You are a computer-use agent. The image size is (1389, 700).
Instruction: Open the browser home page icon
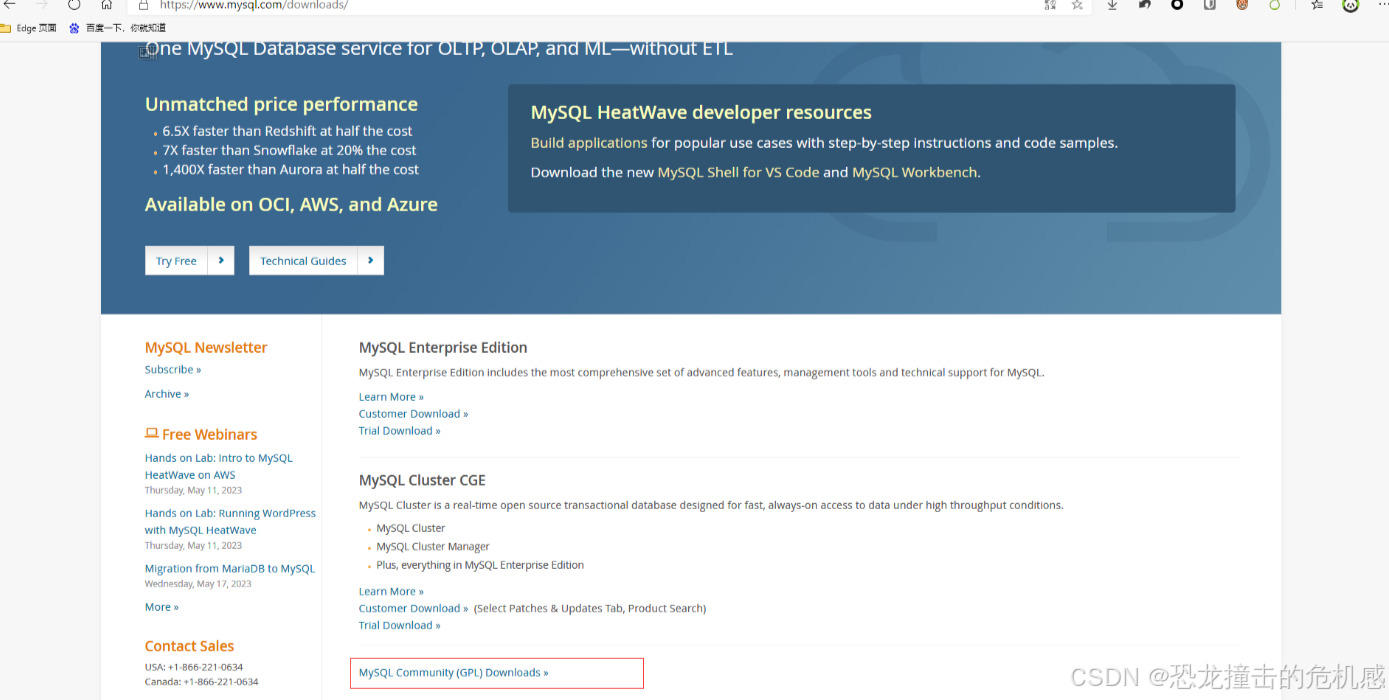point(106,5)
